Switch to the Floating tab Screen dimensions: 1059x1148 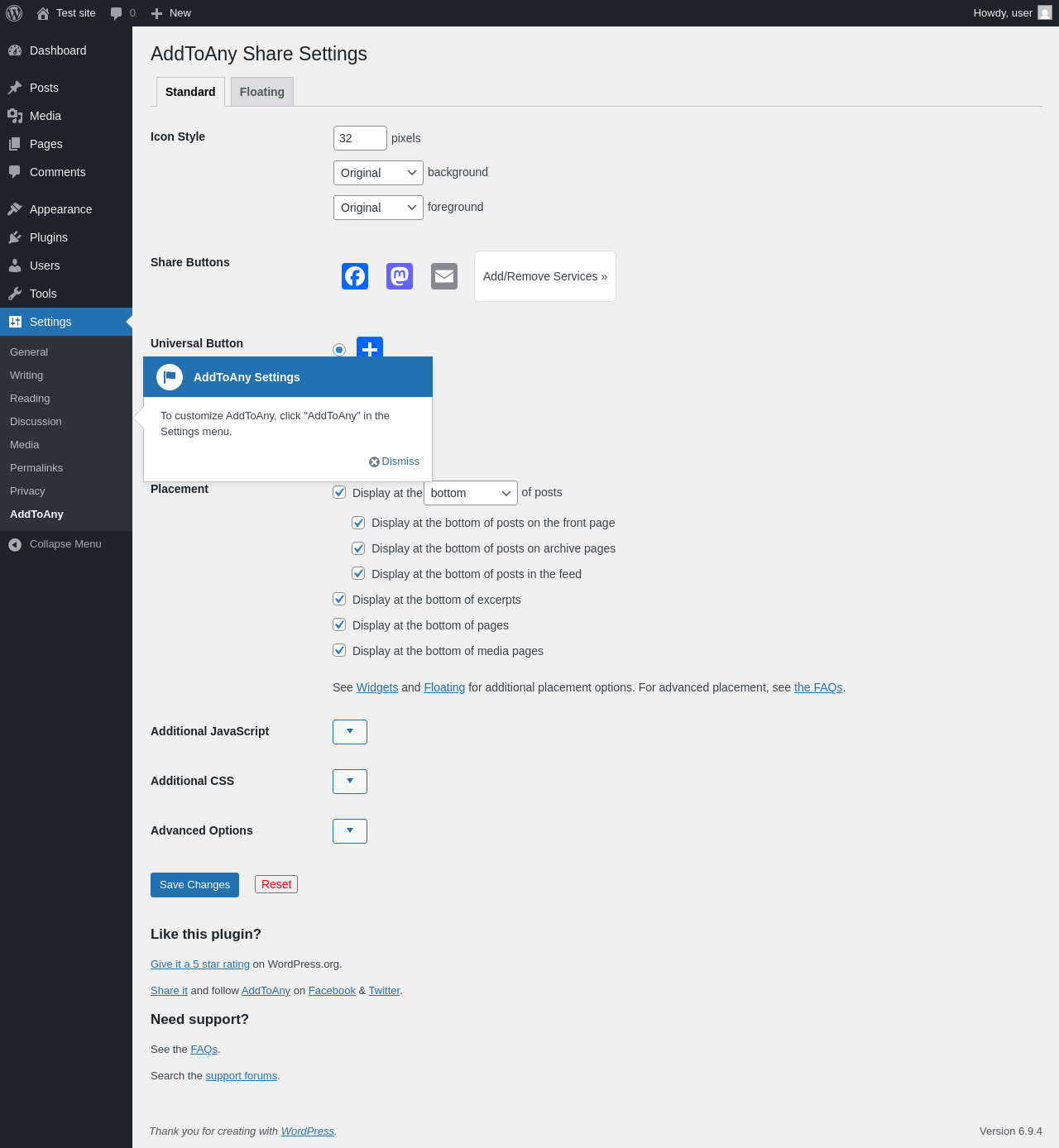pyautogui.click(x=262, y=92)
